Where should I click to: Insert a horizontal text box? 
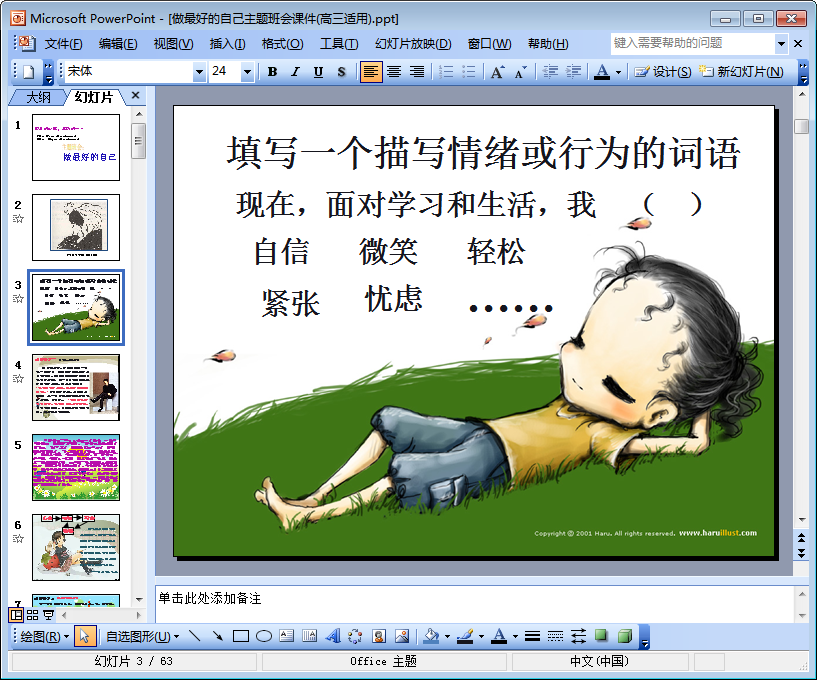287,636
